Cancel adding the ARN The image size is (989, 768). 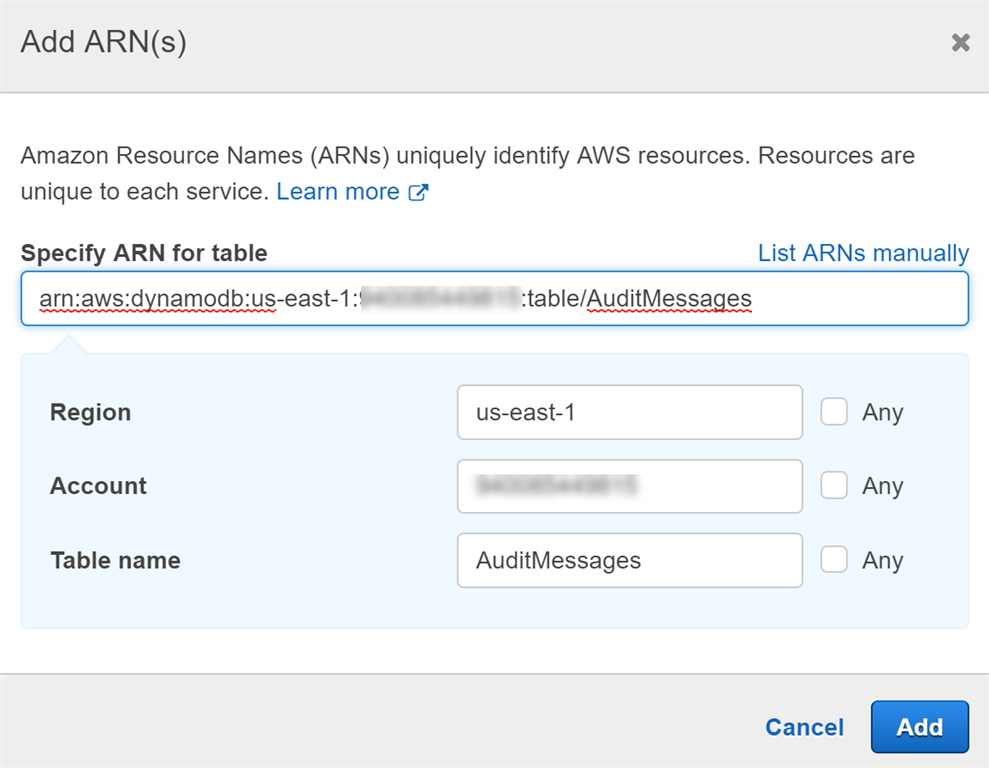pos(804,727)
